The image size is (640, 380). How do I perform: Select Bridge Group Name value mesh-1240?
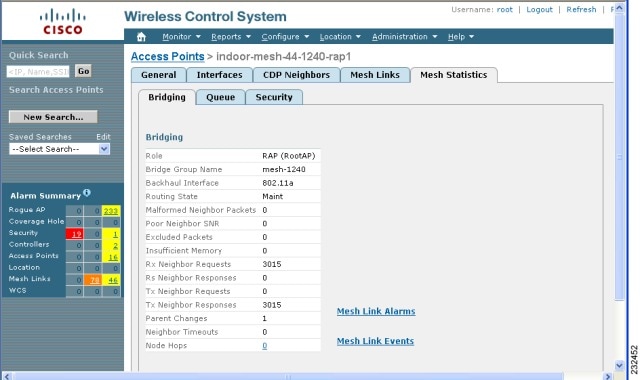pyautogui.click(x=284, y=169)
